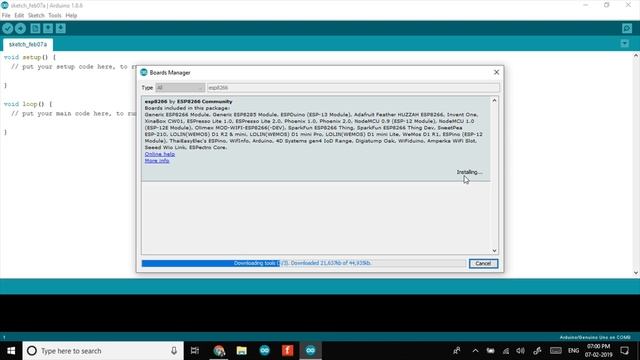The width and height of the screenshot is (640, 360).
Task: Open the File menu
Action: click(x=6, y=16)
